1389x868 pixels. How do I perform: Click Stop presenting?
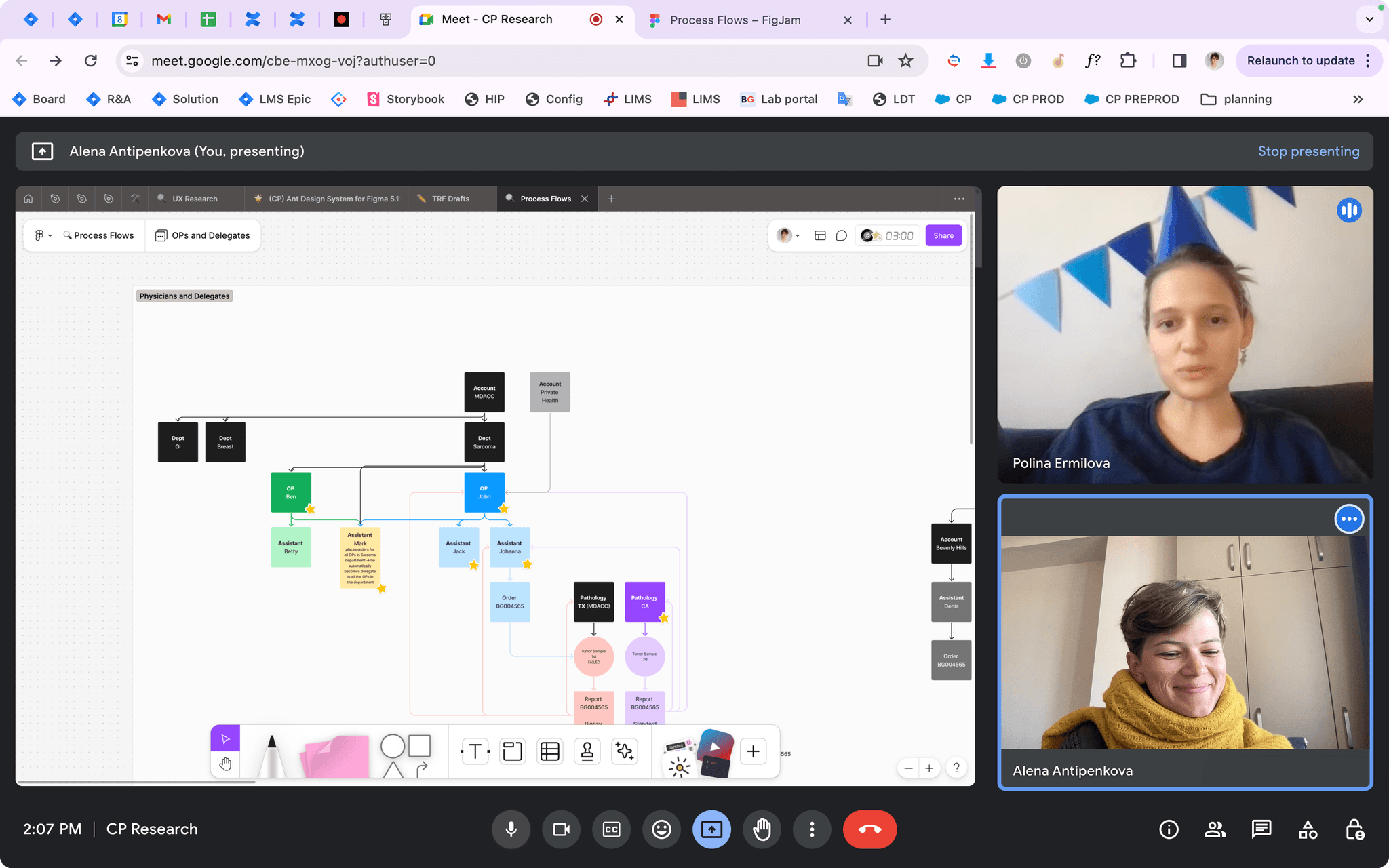click(x=1308, y=151)
